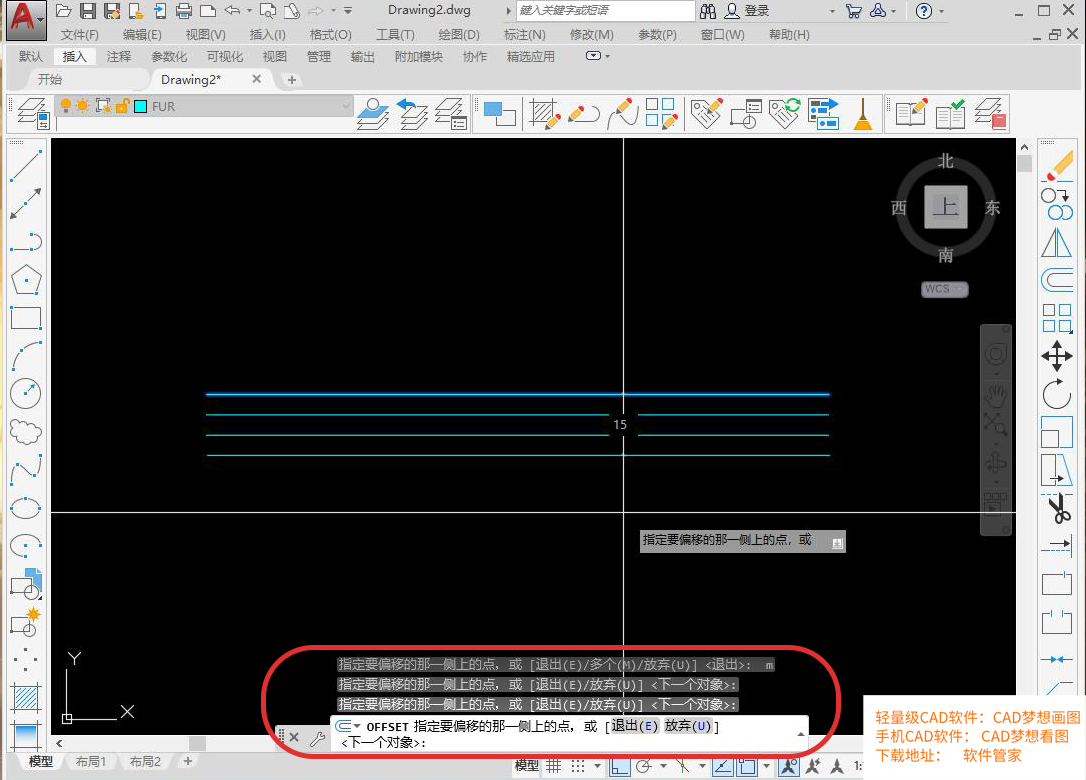The height and width of the screenshot is (780, 1086).
Task: Click the Plot printer icon
Action: (184, 10)
